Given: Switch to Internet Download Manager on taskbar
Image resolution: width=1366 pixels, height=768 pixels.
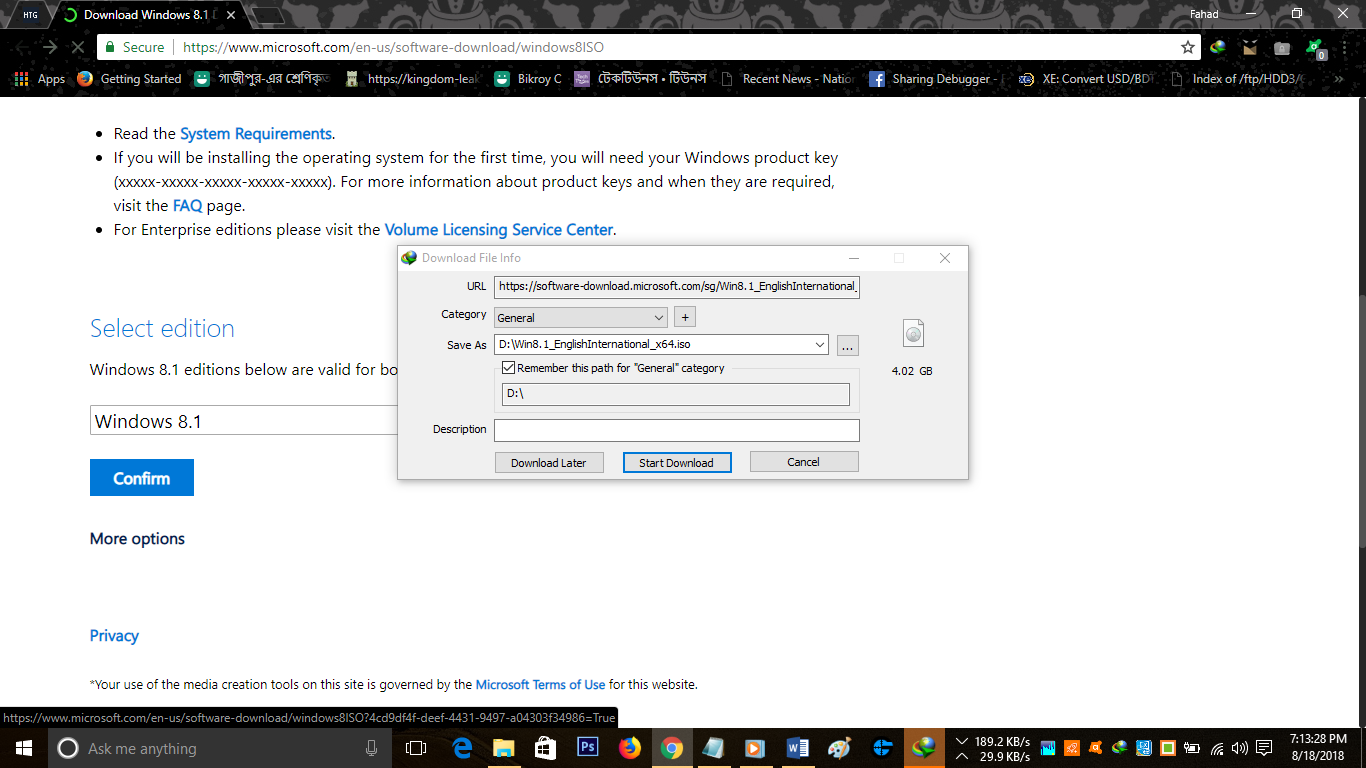Looking at the screenshot, I should [x=923, y=748].
